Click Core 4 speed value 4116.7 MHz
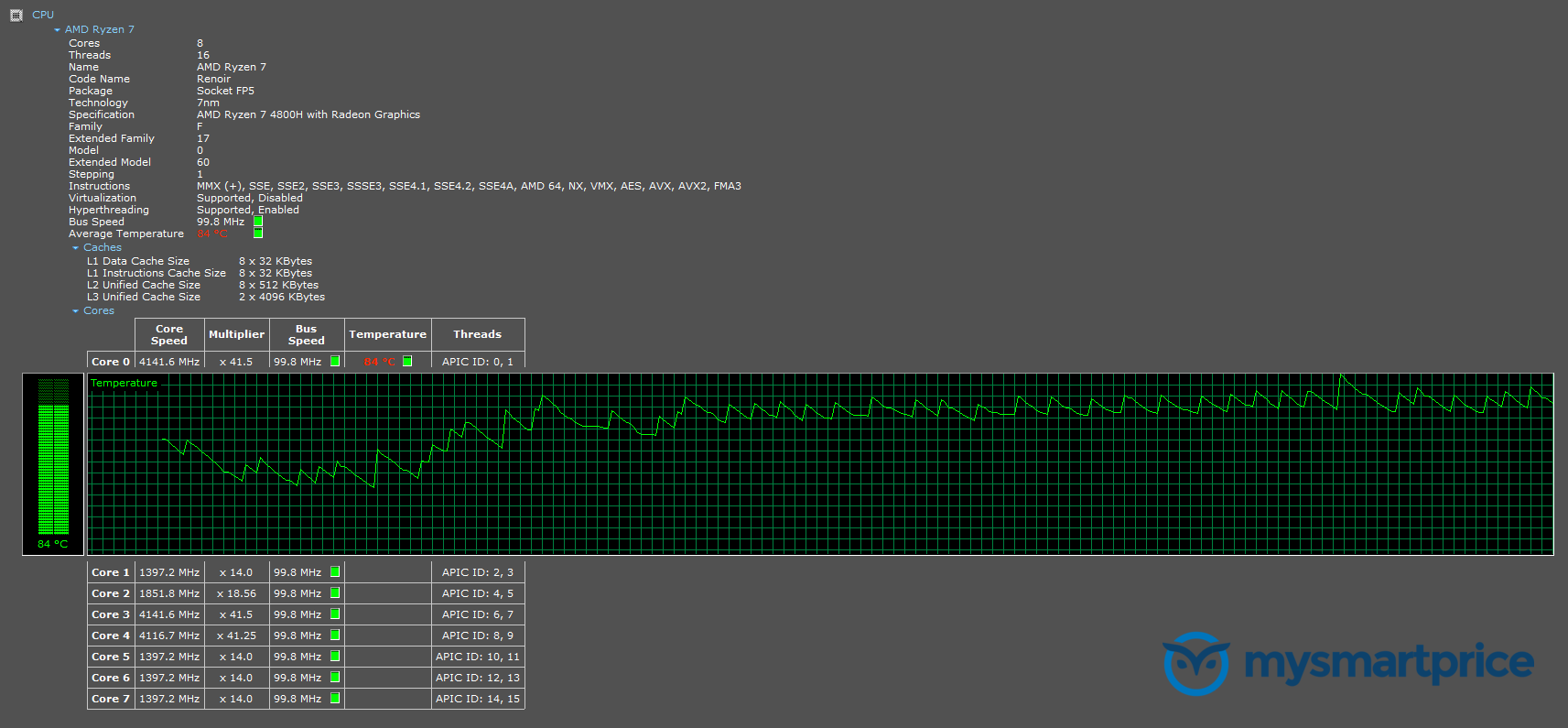1568x728 pixels. pyautogui.click(x=169, y=636)
